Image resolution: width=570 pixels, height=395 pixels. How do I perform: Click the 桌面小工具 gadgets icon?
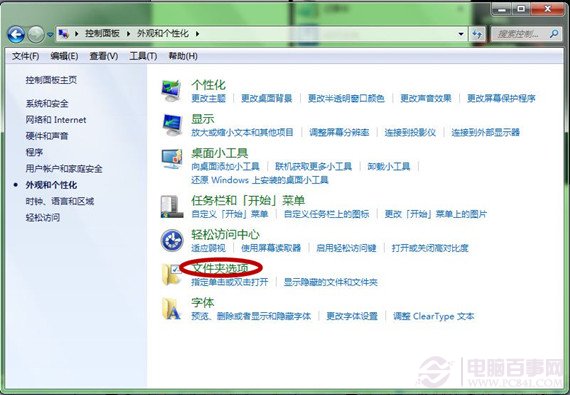(x=171, y=159)
